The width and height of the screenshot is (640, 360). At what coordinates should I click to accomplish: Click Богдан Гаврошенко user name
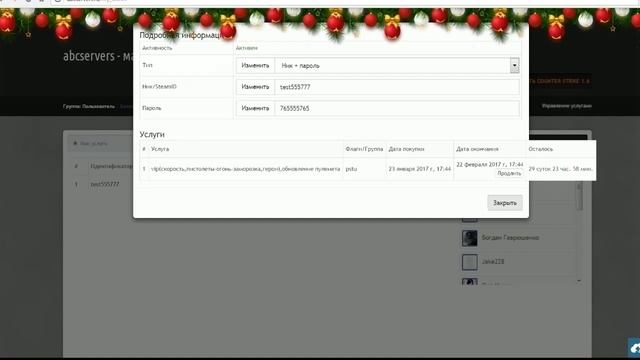(x=510, y=238)
